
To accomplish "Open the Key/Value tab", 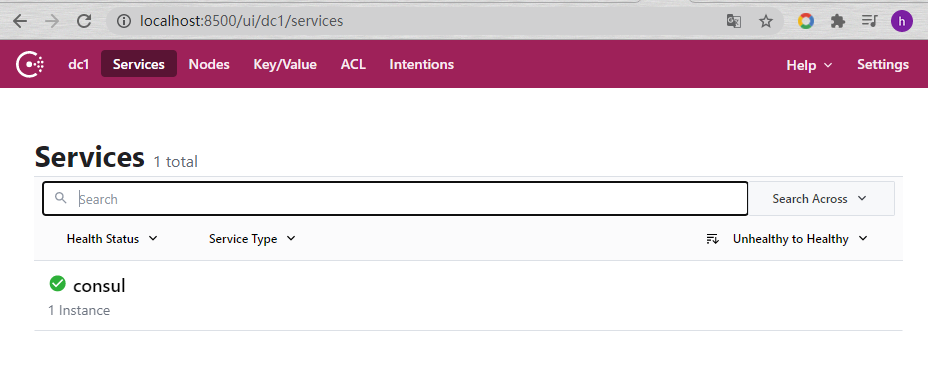I will pyautogui.click(x=285, y=65).
